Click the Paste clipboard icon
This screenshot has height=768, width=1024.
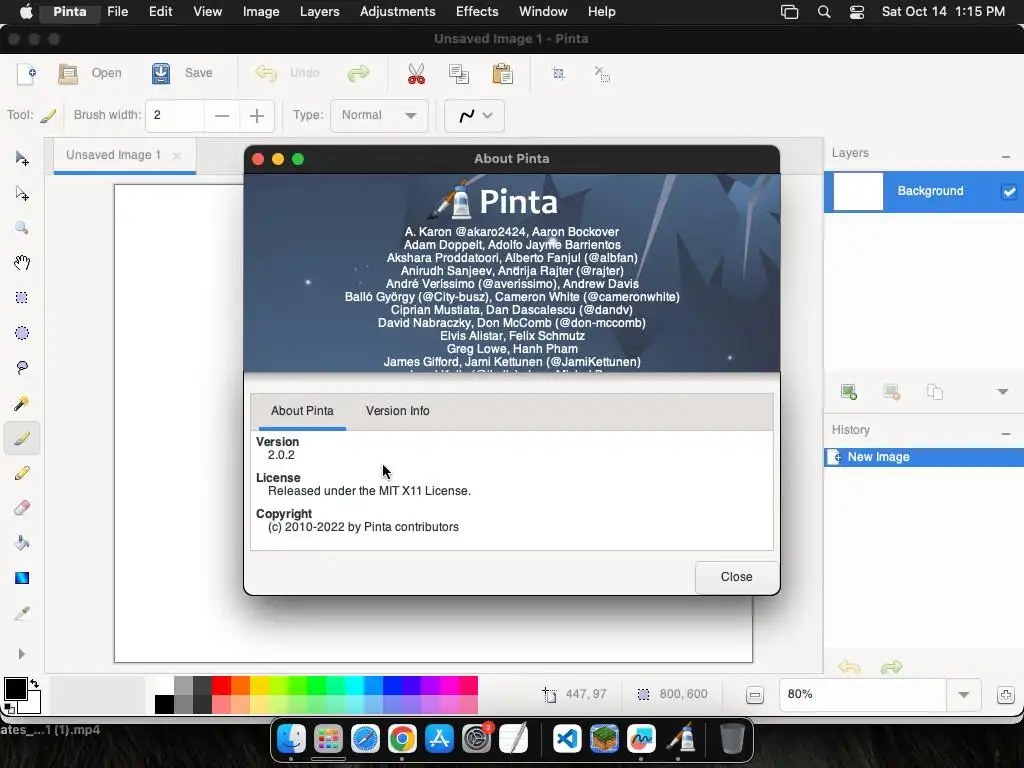tap(502, 73)
